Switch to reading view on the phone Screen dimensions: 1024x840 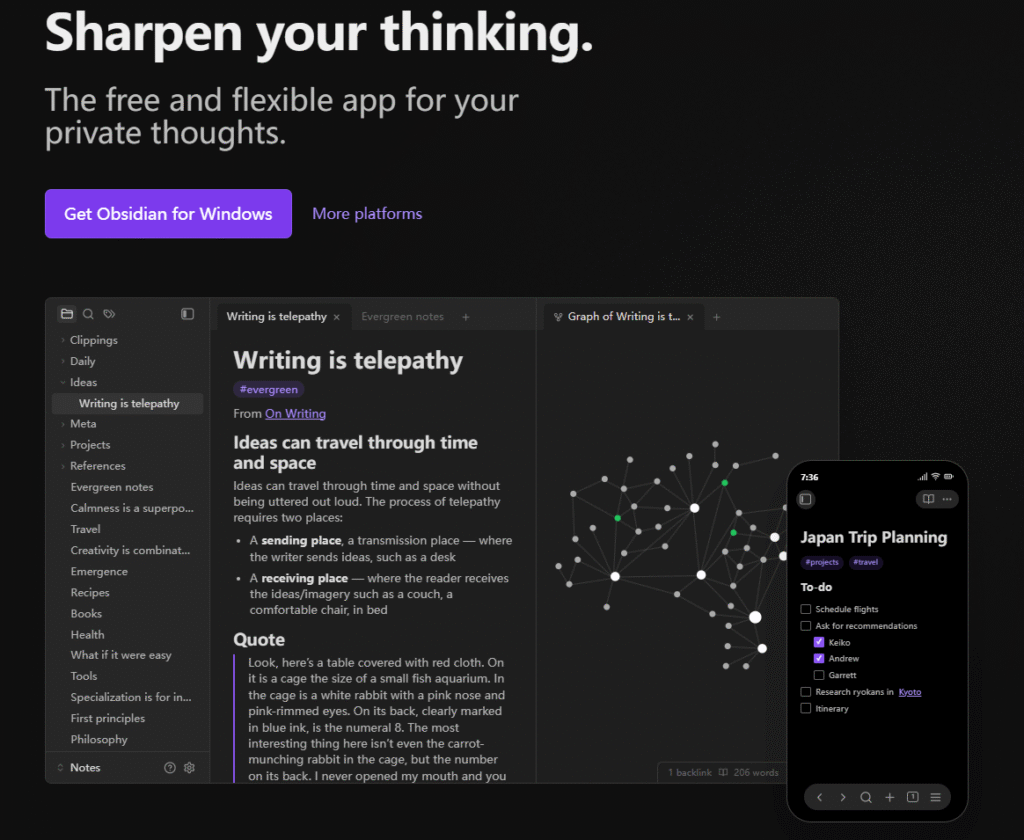click(928, 499)
